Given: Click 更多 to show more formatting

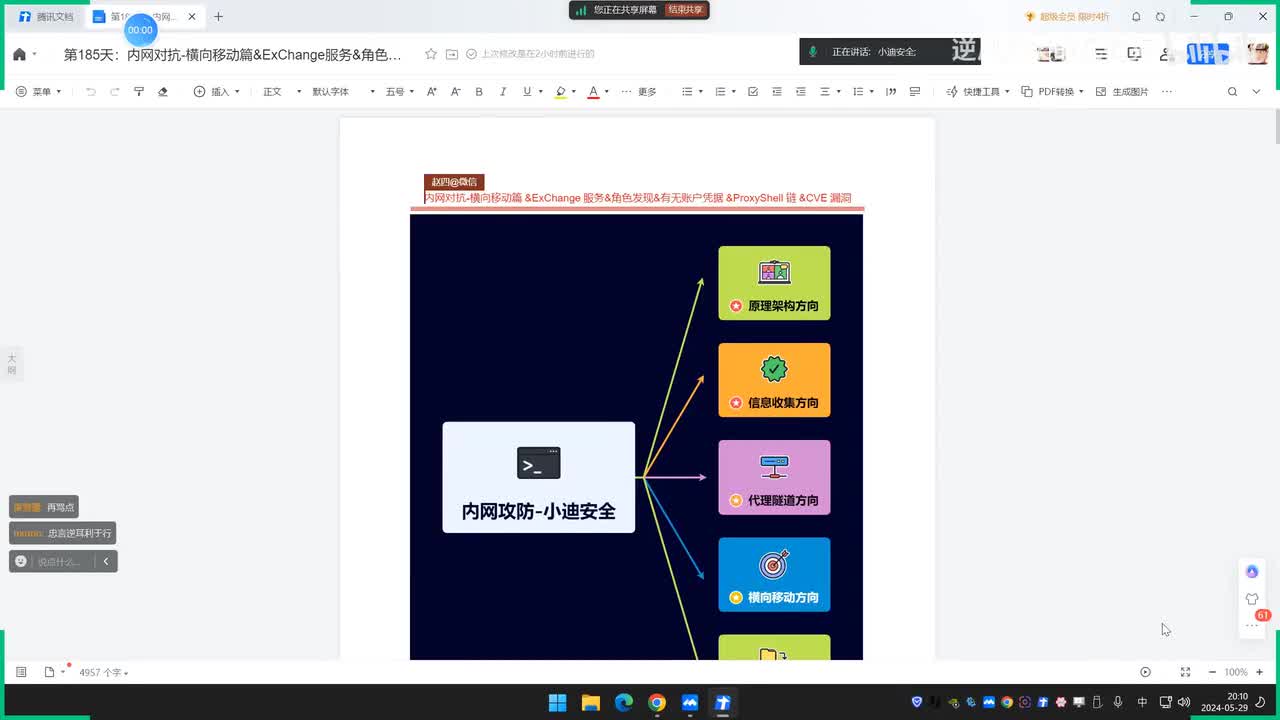Looking at the screenshot, I should pos(639,91).
